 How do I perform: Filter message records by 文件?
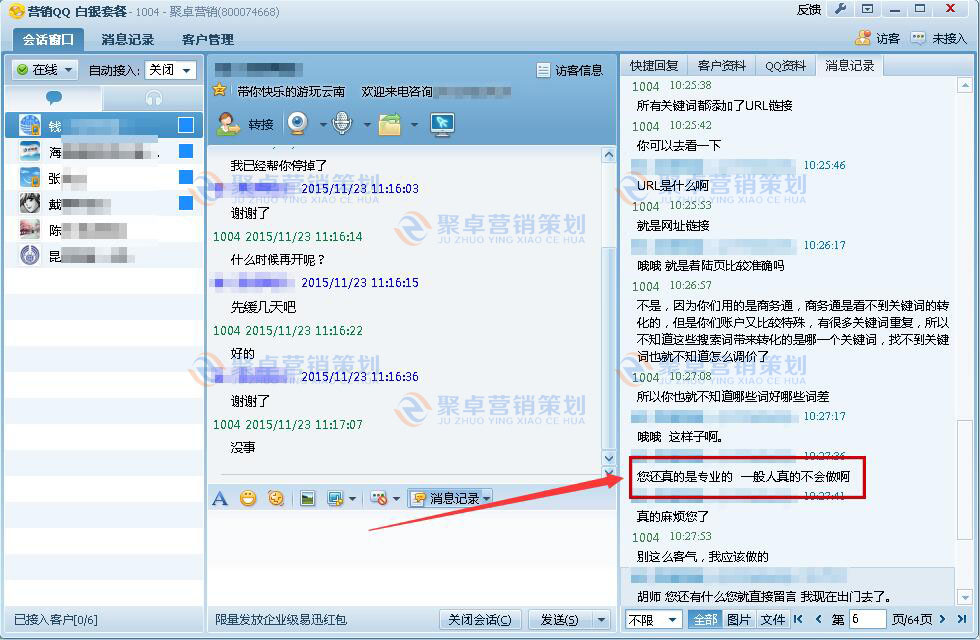(772, 619)
